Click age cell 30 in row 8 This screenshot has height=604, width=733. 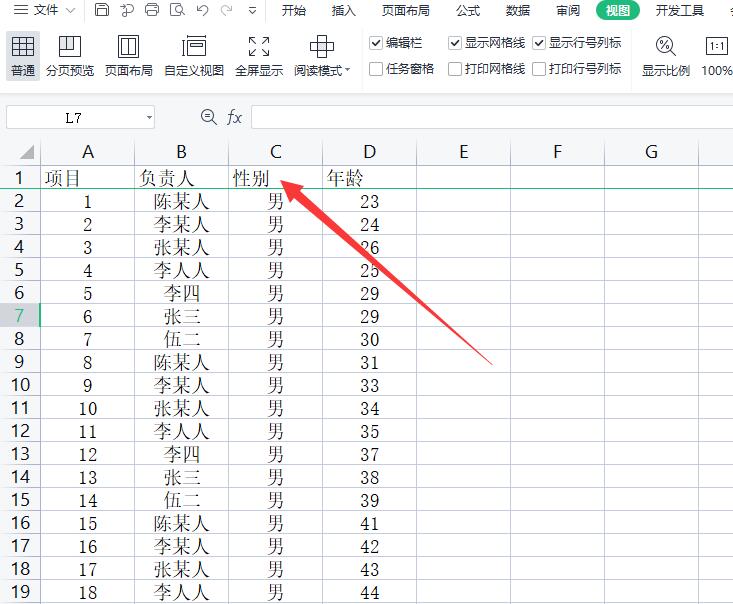(x=369, y=339)
